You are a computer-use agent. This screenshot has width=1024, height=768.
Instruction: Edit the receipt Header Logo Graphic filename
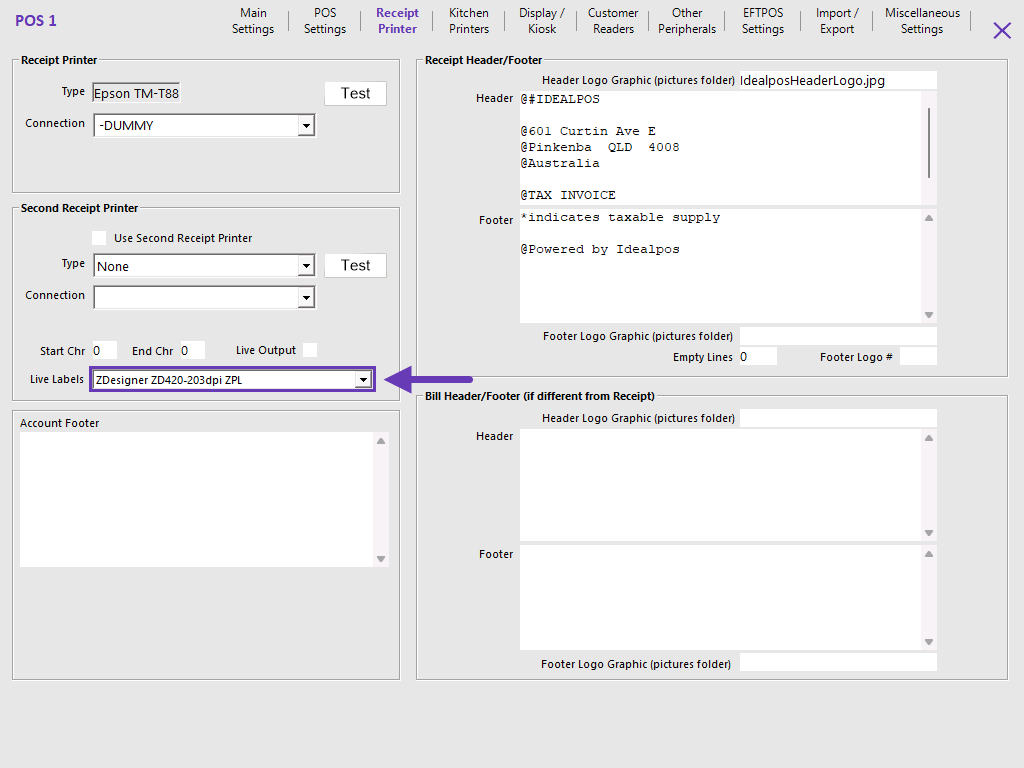pos(838,80)
